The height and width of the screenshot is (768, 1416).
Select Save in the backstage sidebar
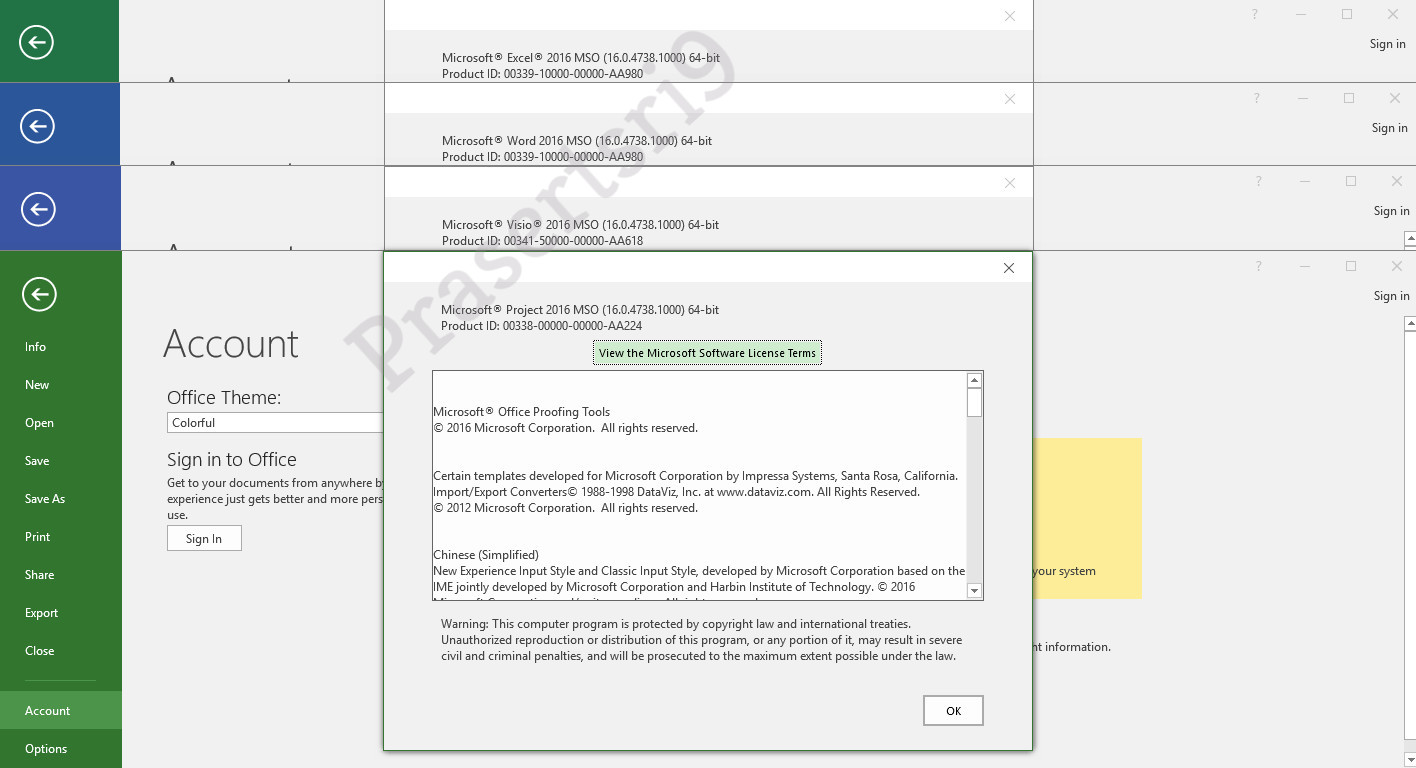click(60, 461)
